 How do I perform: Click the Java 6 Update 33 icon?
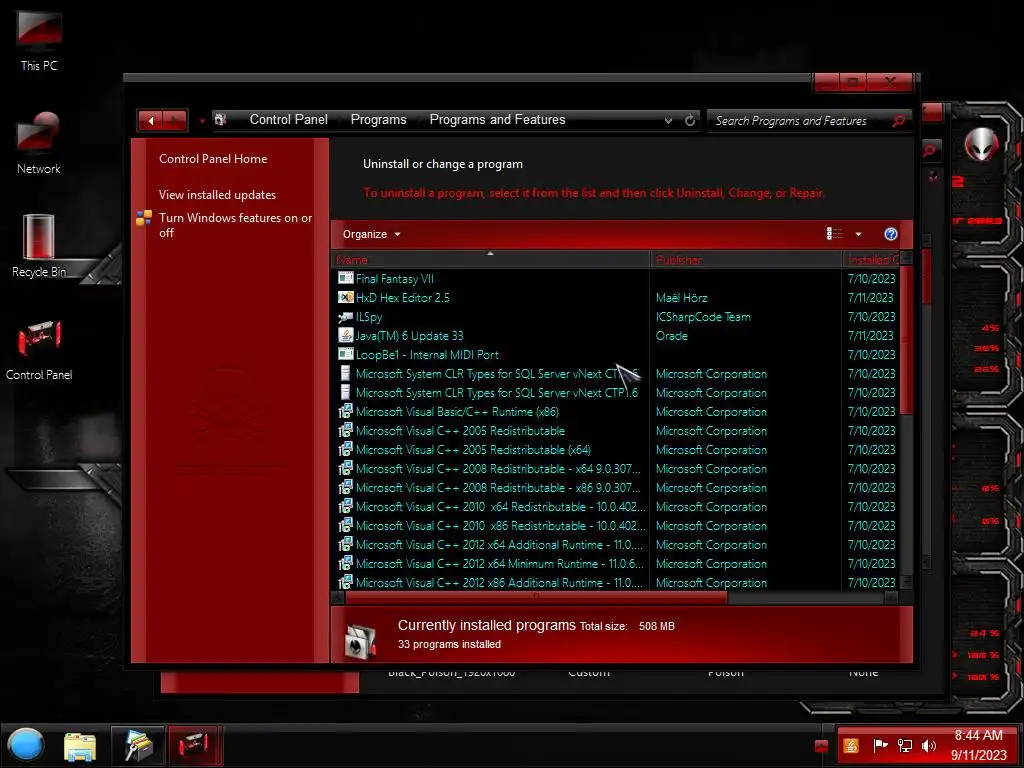(345, 335)
